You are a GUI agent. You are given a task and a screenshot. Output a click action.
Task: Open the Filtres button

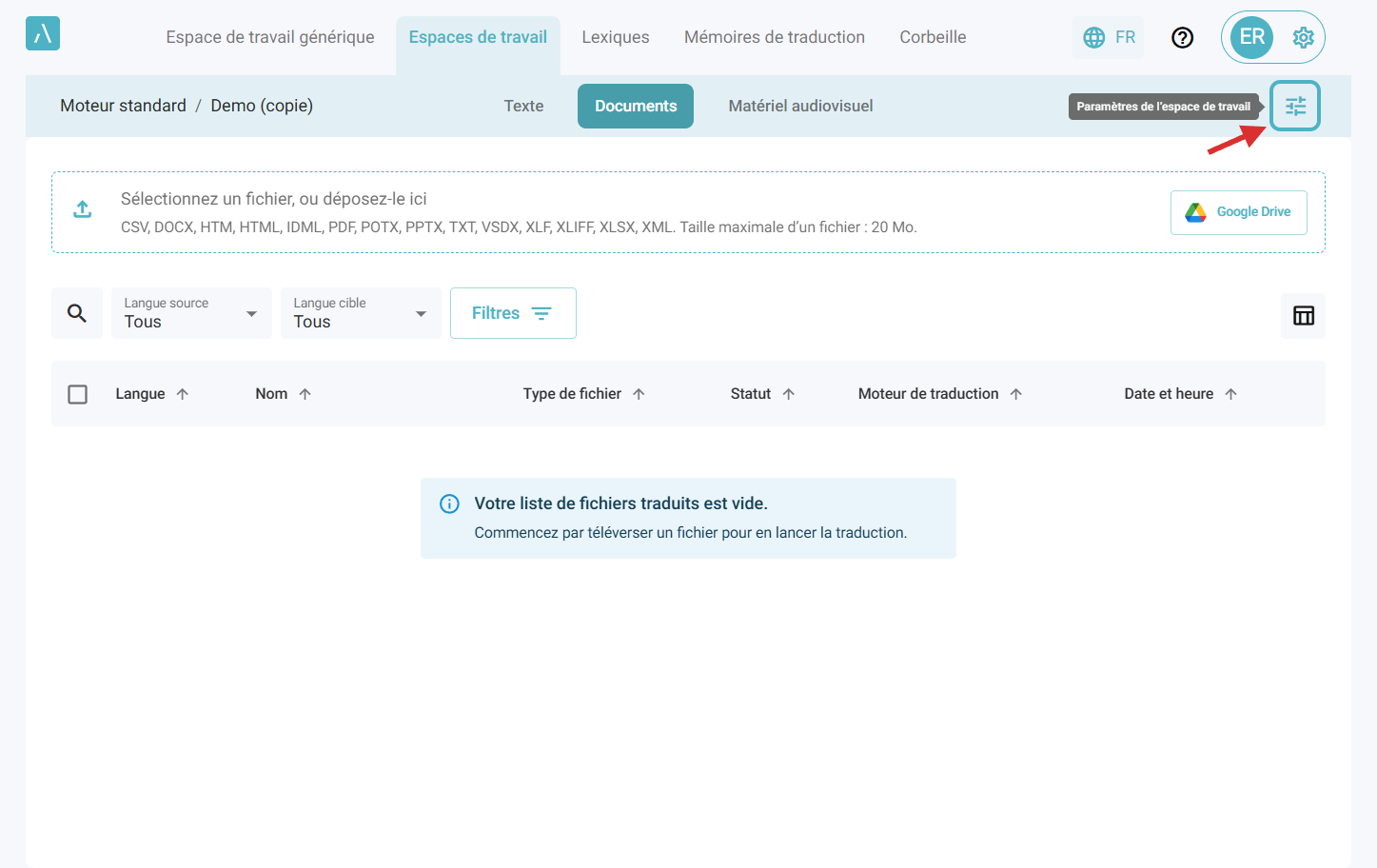click(x=513, y=313)
